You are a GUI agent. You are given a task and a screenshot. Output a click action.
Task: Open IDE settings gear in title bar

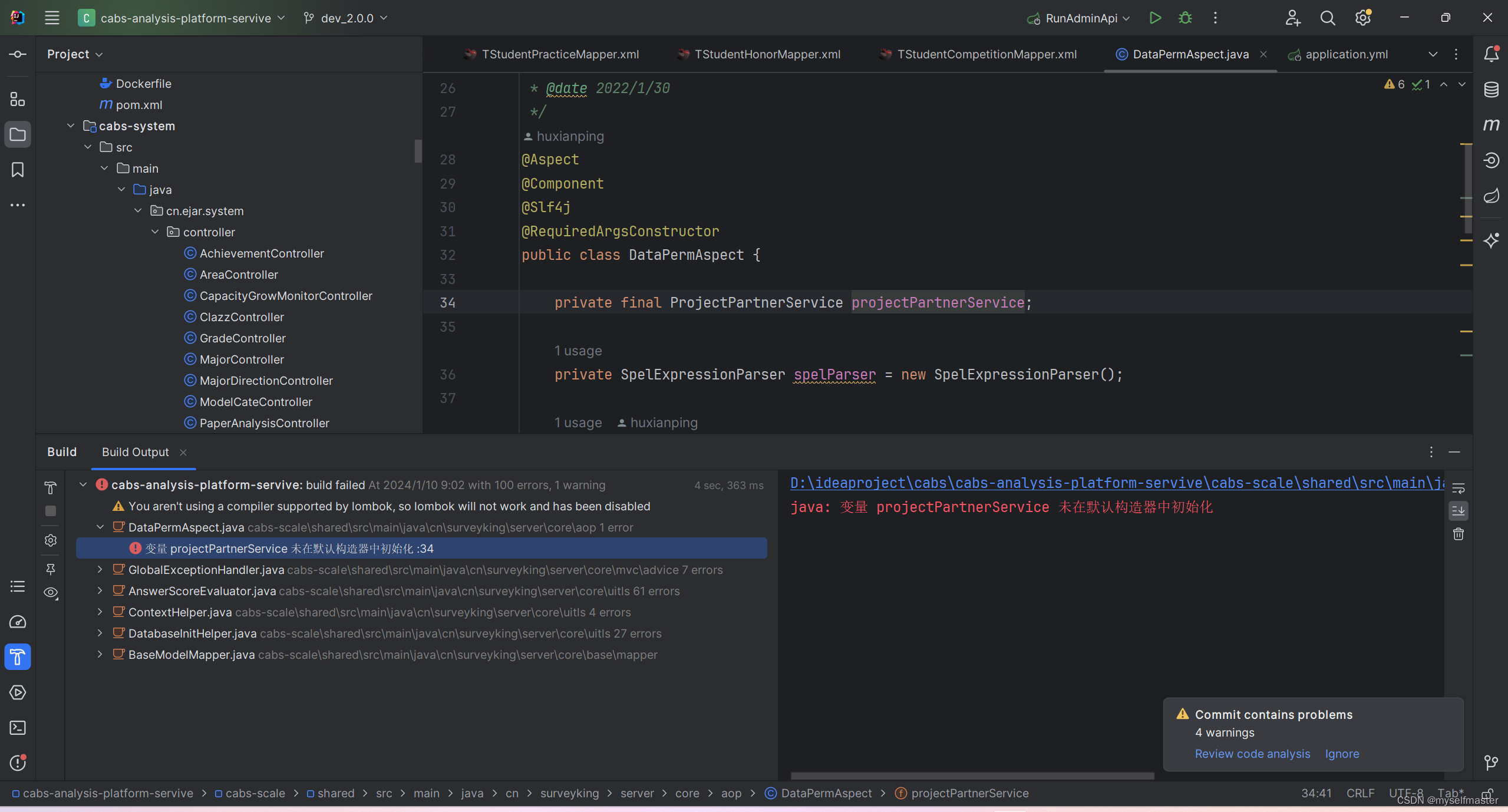pyautogui.click(x=1362, y=18)
